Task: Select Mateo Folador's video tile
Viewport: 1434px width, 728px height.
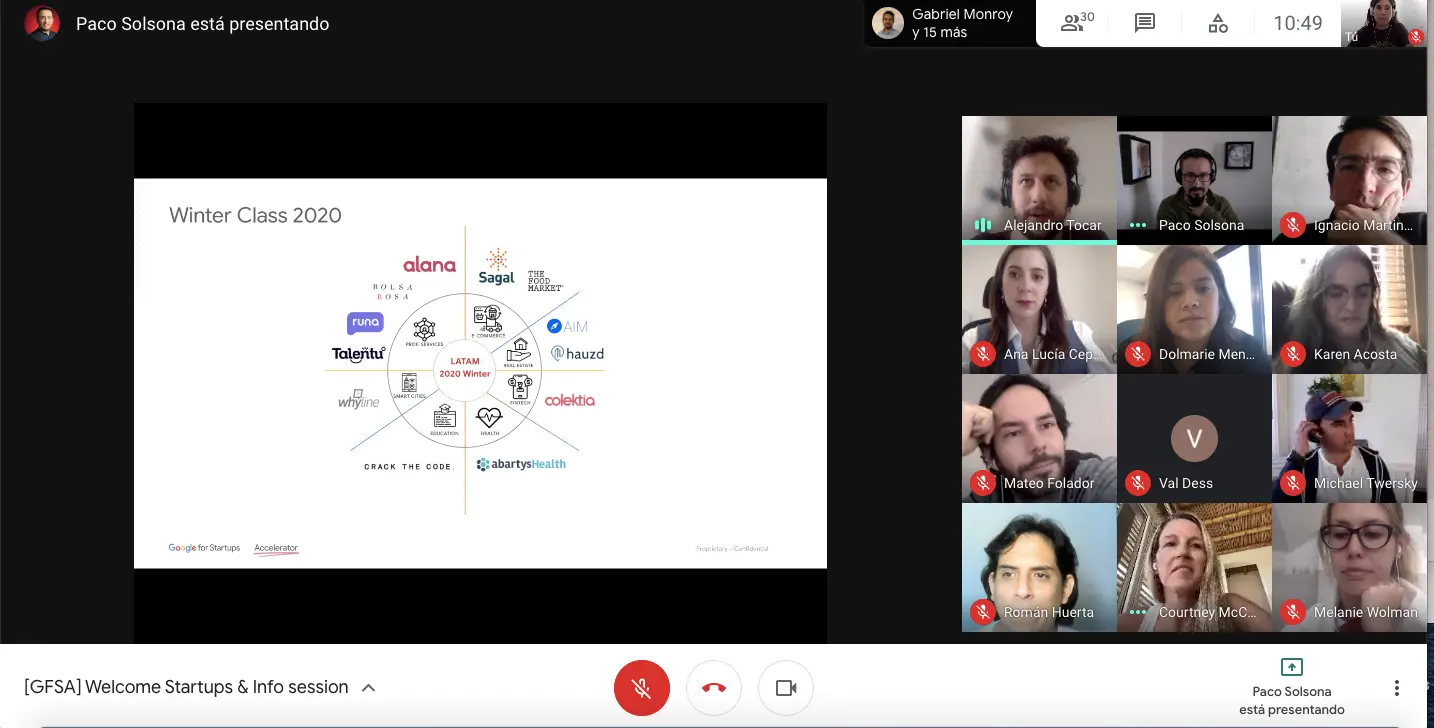Action: tap(1039, 438)
